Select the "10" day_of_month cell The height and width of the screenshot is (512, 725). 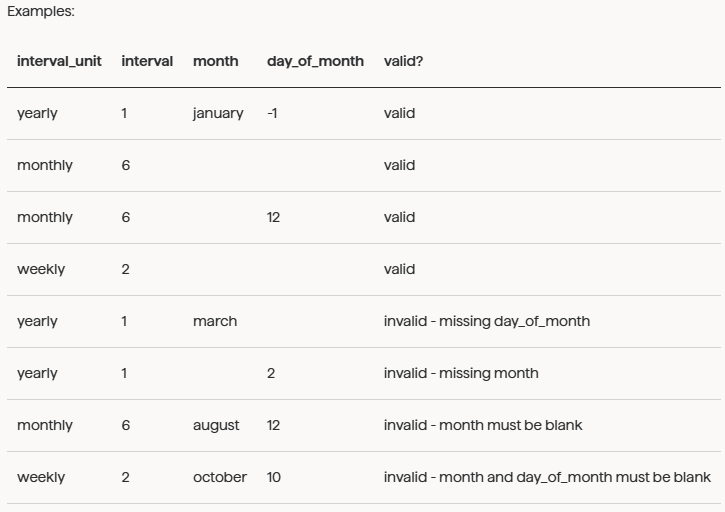coord(274,477)
